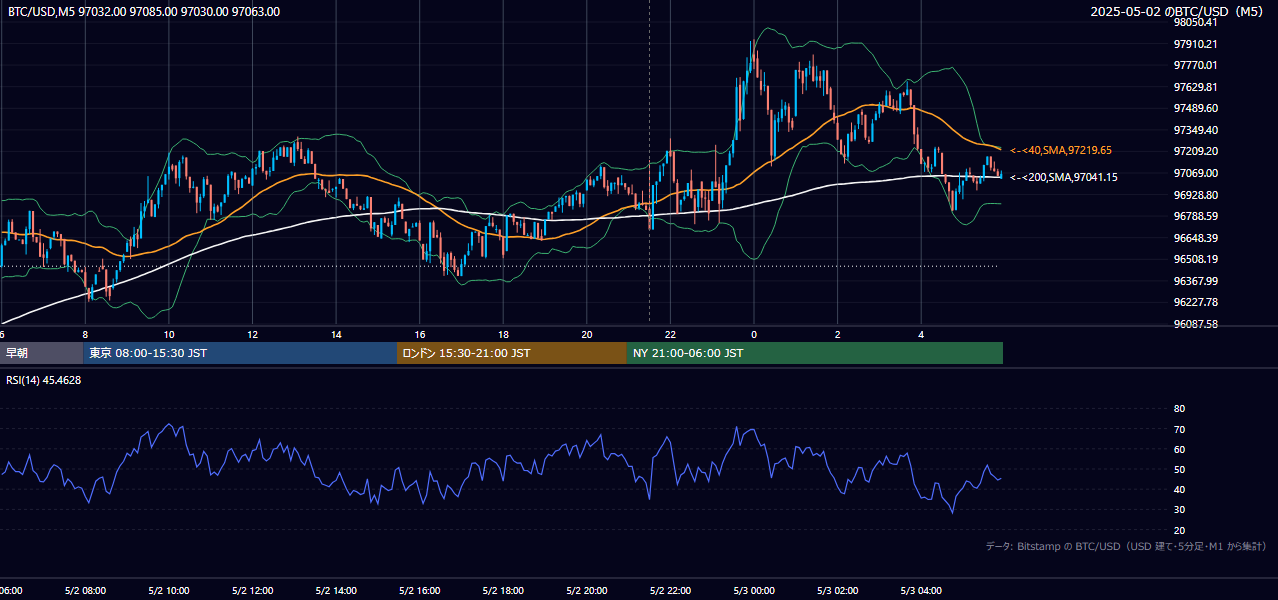Click the BTC/USD,M5 header price text

[144, 11]
